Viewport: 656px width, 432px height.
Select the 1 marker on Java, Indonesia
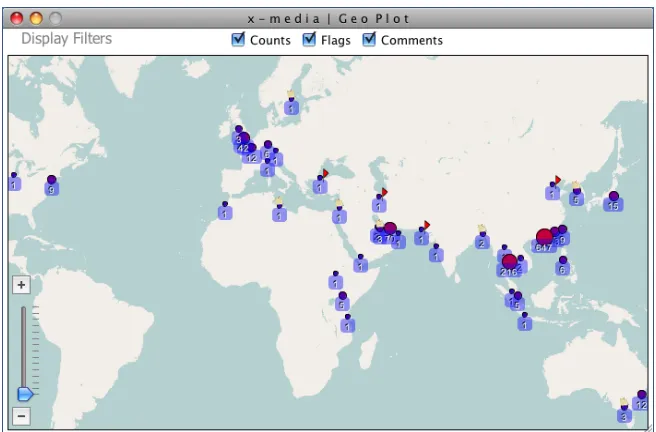525,324
